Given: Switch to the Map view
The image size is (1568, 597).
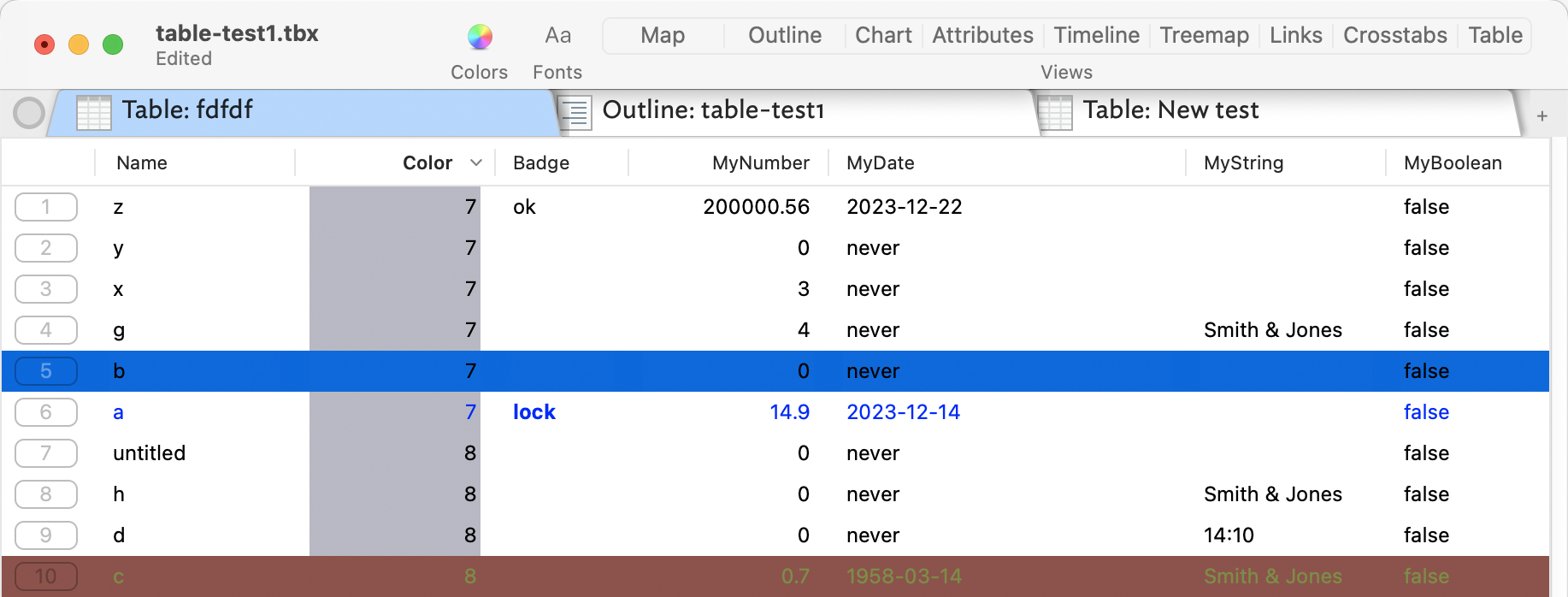Looking at the screenshot, I should 663,35.
